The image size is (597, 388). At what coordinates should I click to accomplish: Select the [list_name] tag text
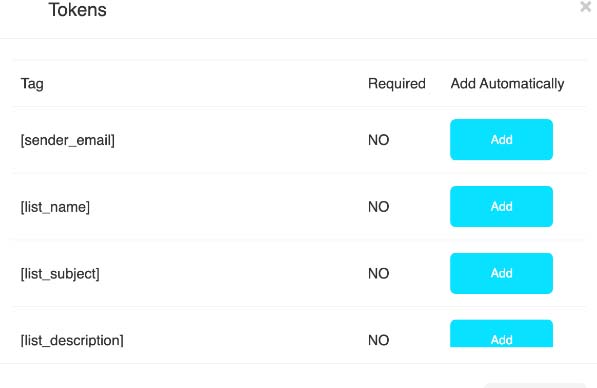click(x=55, y=207)
